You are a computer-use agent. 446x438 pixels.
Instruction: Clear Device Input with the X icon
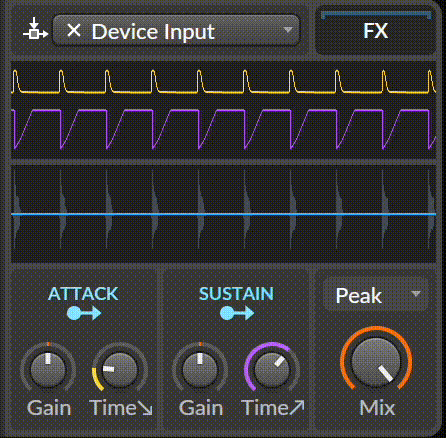(x=74, y=31)
